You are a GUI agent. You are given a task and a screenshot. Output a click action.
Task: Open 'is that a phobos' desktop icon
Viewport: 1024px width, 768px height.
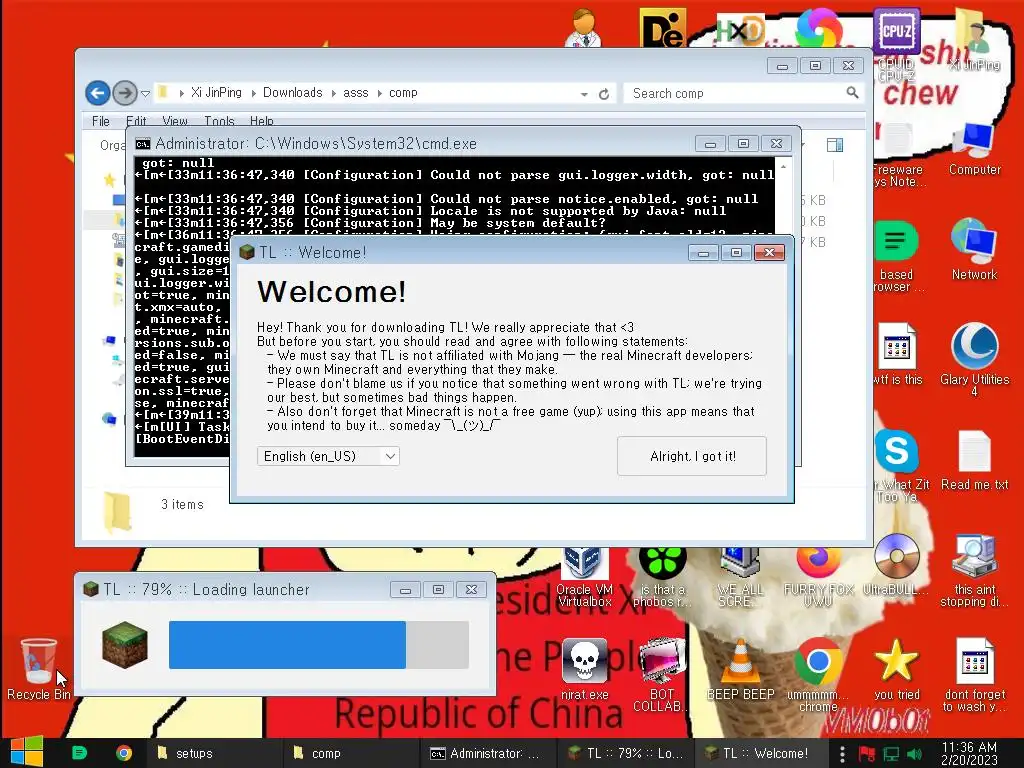(662, 577)
